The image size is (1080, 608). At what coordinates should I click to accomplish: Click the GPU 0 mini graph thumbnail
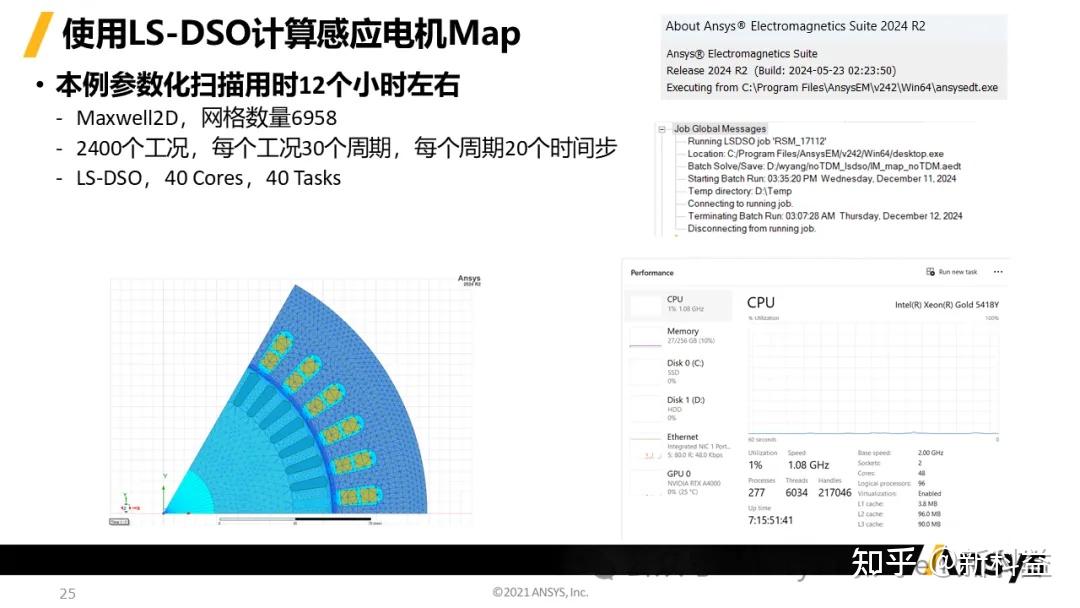click(646, 485)
